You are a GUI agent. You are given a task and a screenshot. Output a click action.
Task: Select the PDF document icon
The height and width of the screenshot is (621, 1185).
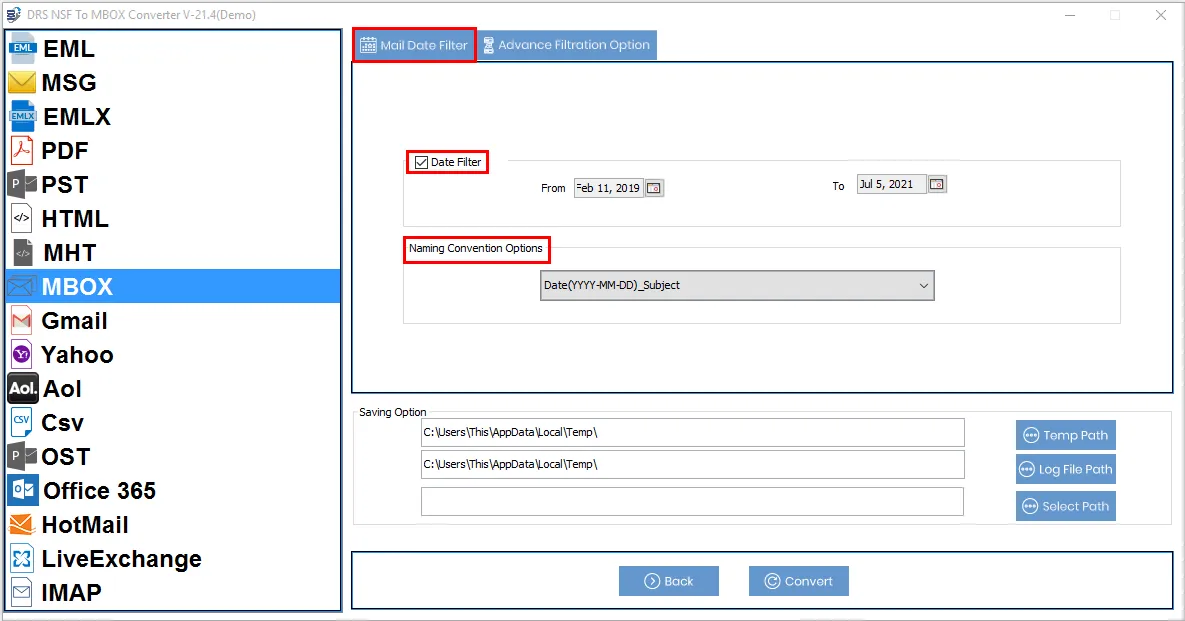[22, 150]
